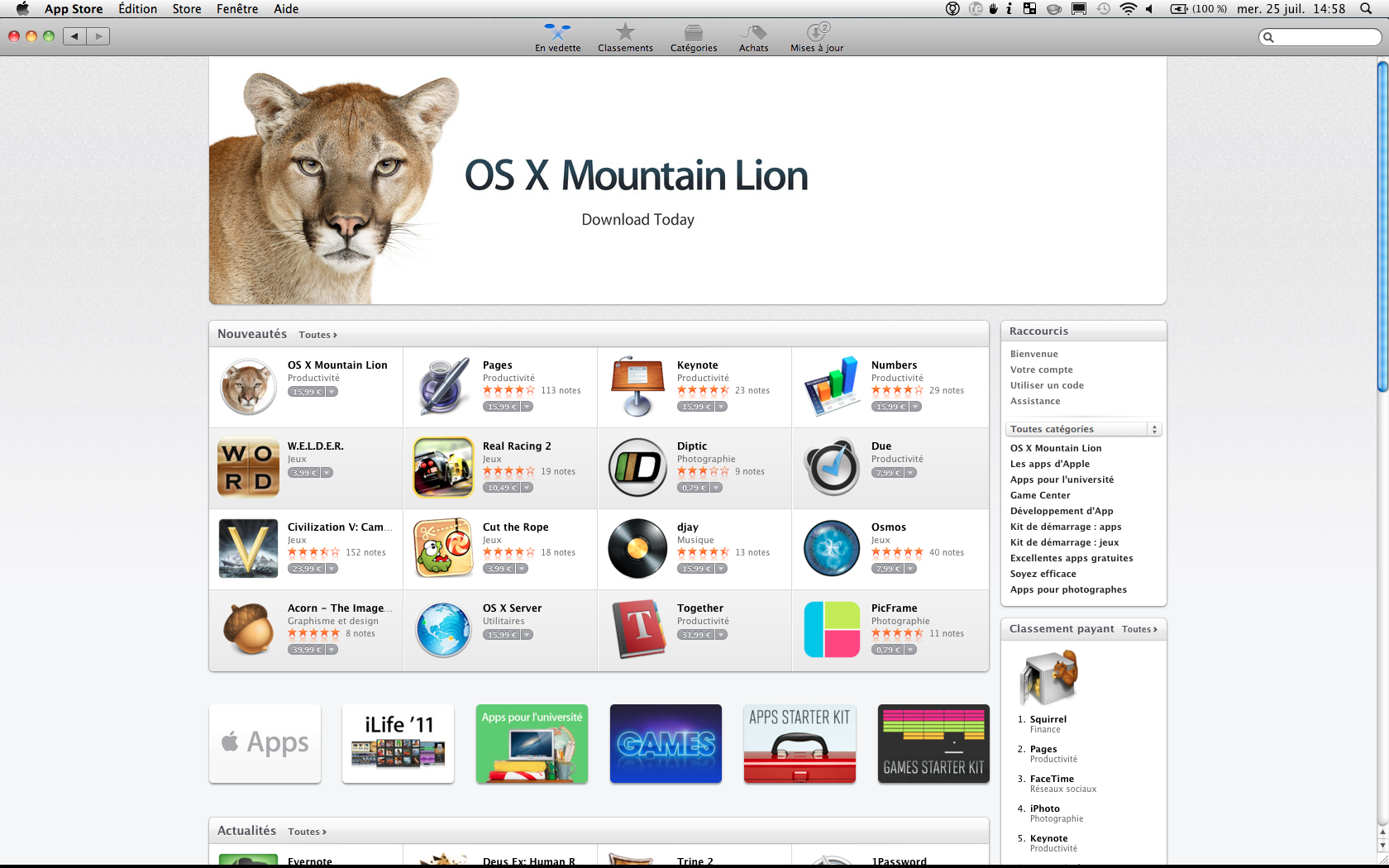This screenshot has height=868, width=1389.
Task: Expand the Acorn 39,99 € arrow
Action: coord(332,650)
